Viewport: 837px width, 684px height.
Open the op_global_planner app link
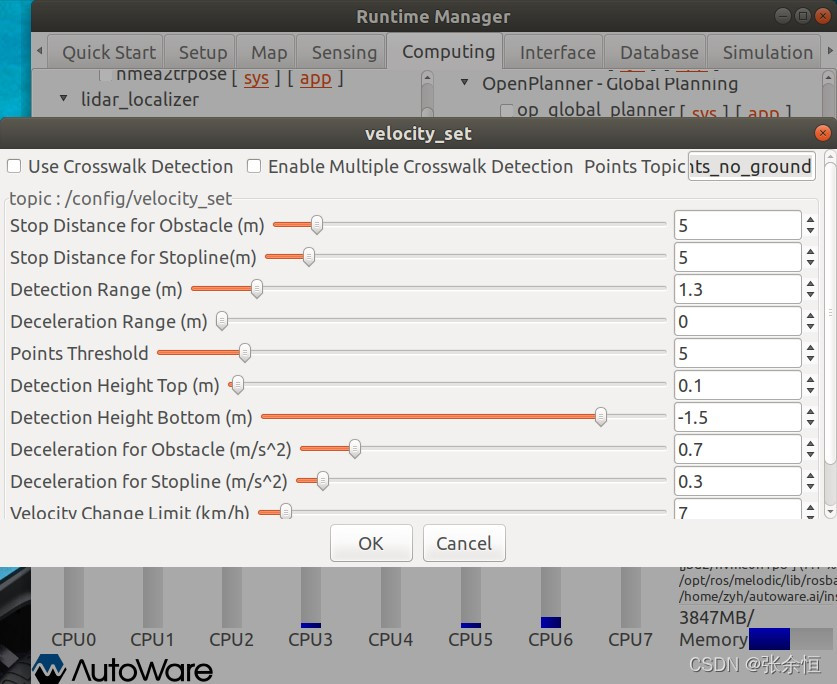click(763, 112)
